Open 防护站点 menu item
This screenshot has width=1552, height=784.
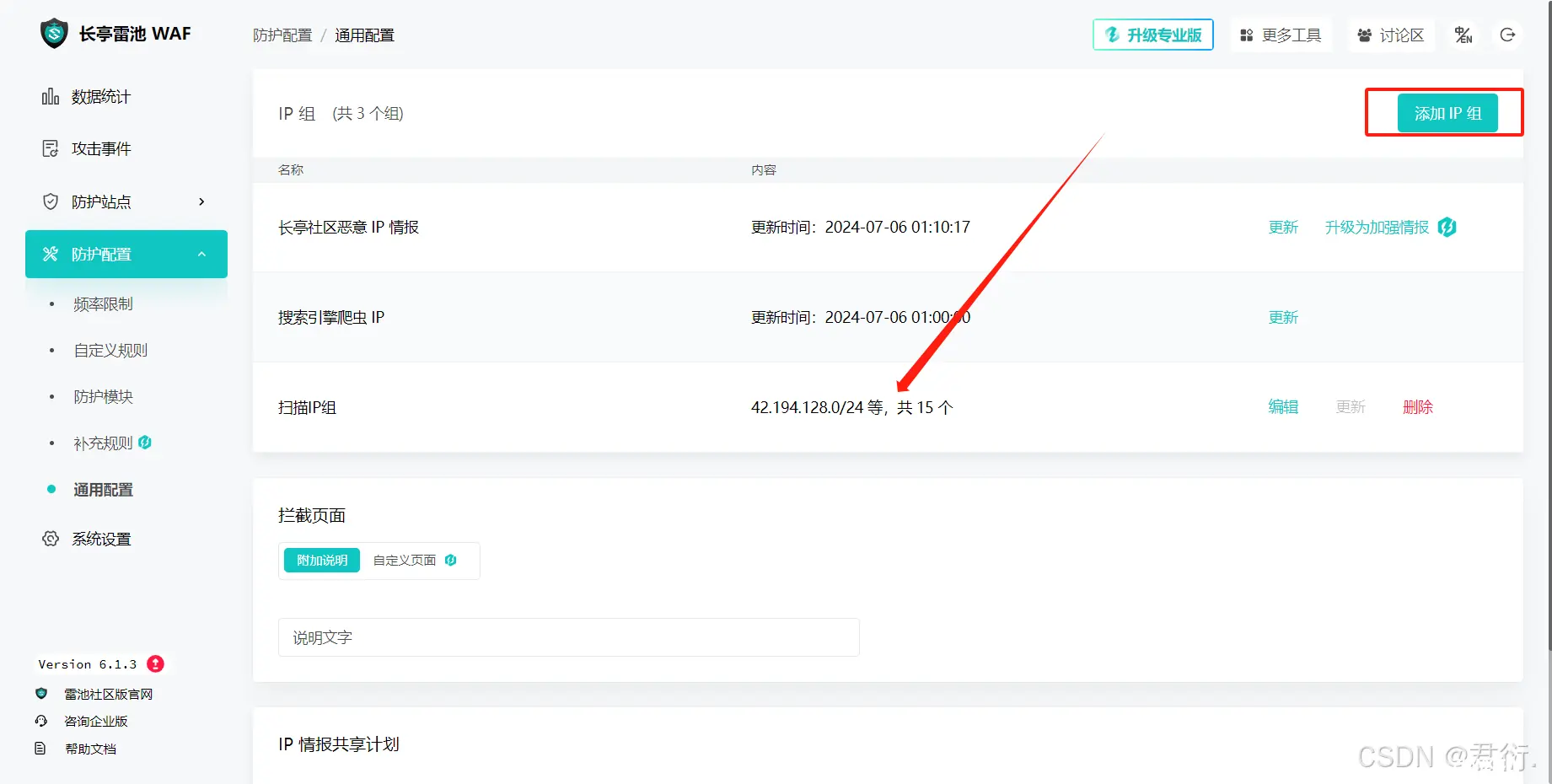[x=100, y=201]
